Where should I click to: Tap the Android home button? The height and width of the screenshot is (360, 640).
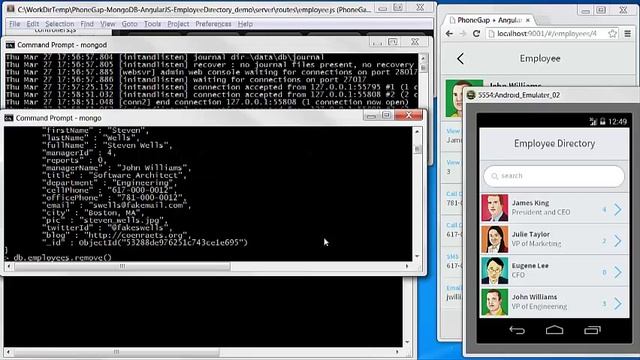[554, 330]
